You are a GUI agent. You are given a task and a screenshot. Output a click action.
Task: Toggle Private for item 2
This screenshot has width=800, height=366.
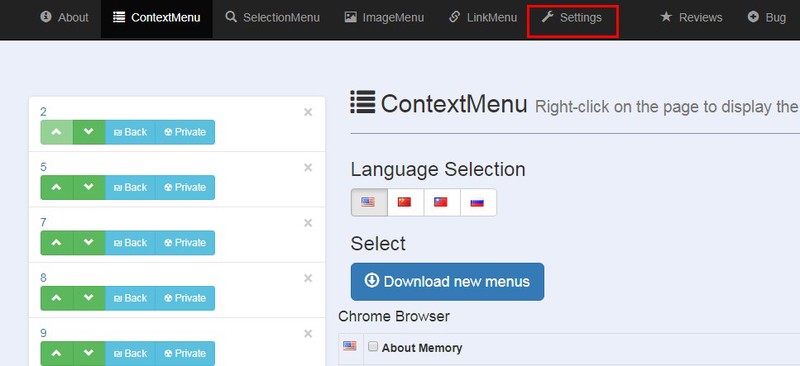(x=185, y=132)
